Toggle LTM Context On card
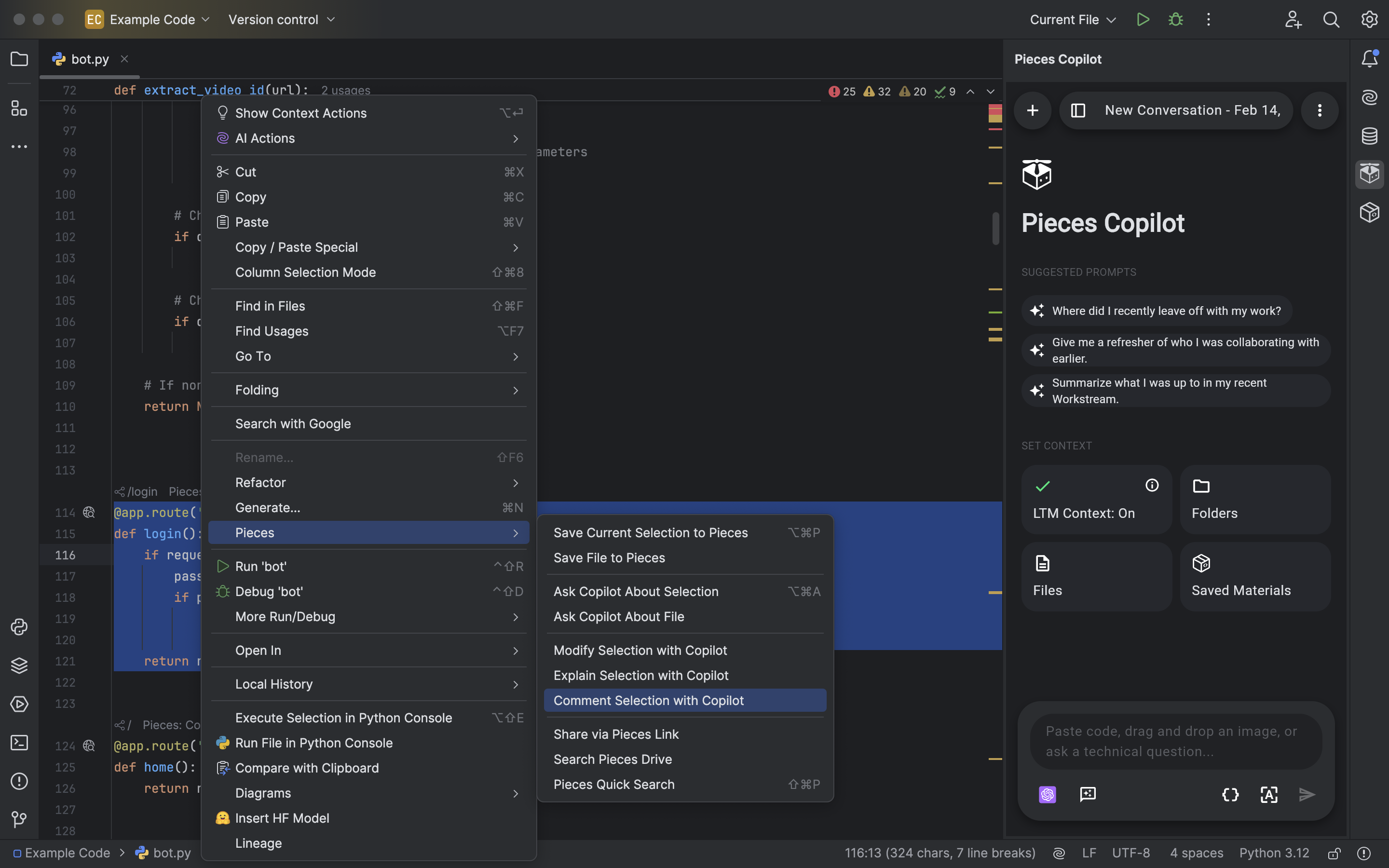This screenshot has height=868, width=1389. pyautogui.click(x=1096, y=500)
